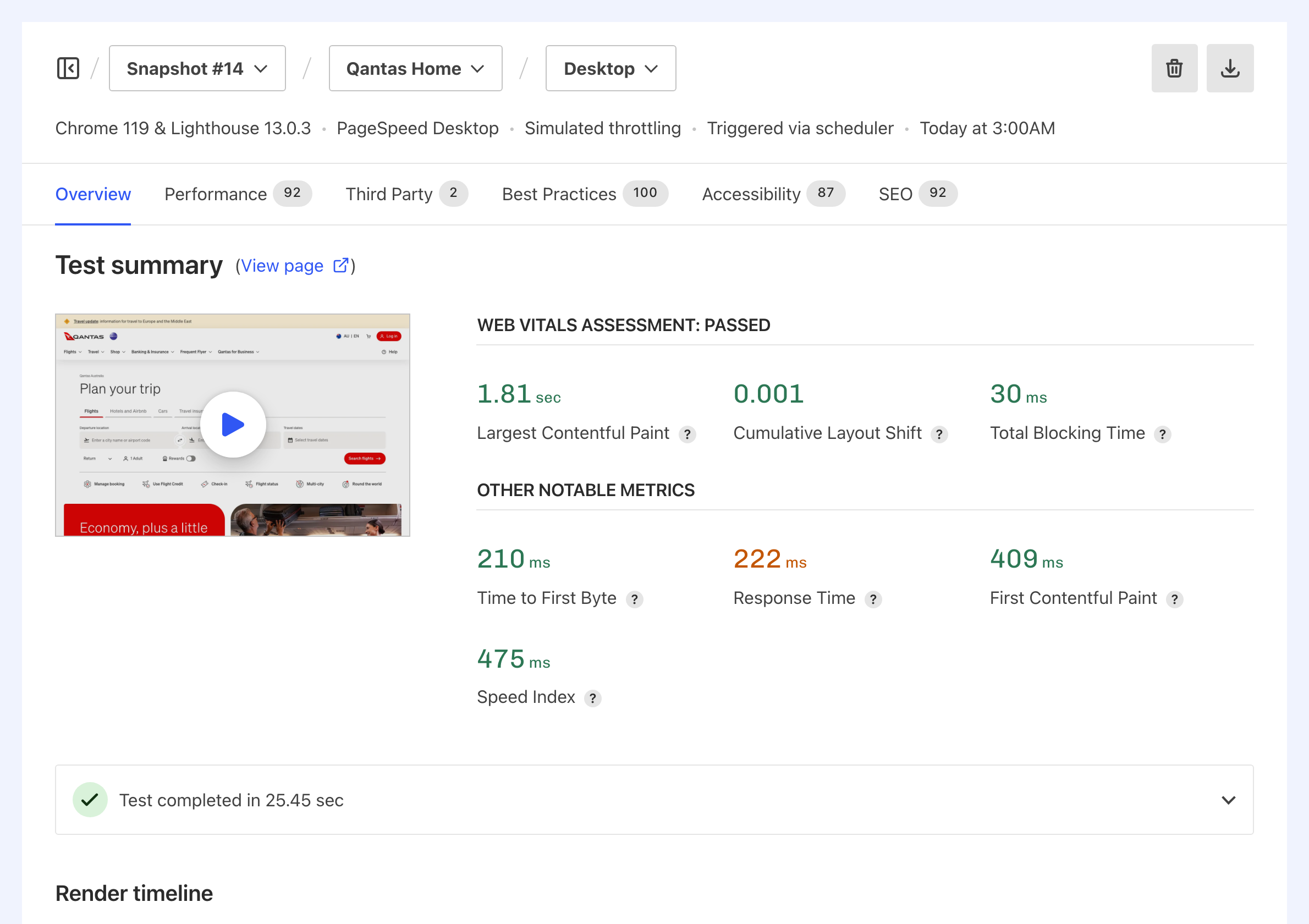1309x924 pixels.
Task: Open the Desktop device dropdown
Action: pyautogui.click(x=610, y=68)
